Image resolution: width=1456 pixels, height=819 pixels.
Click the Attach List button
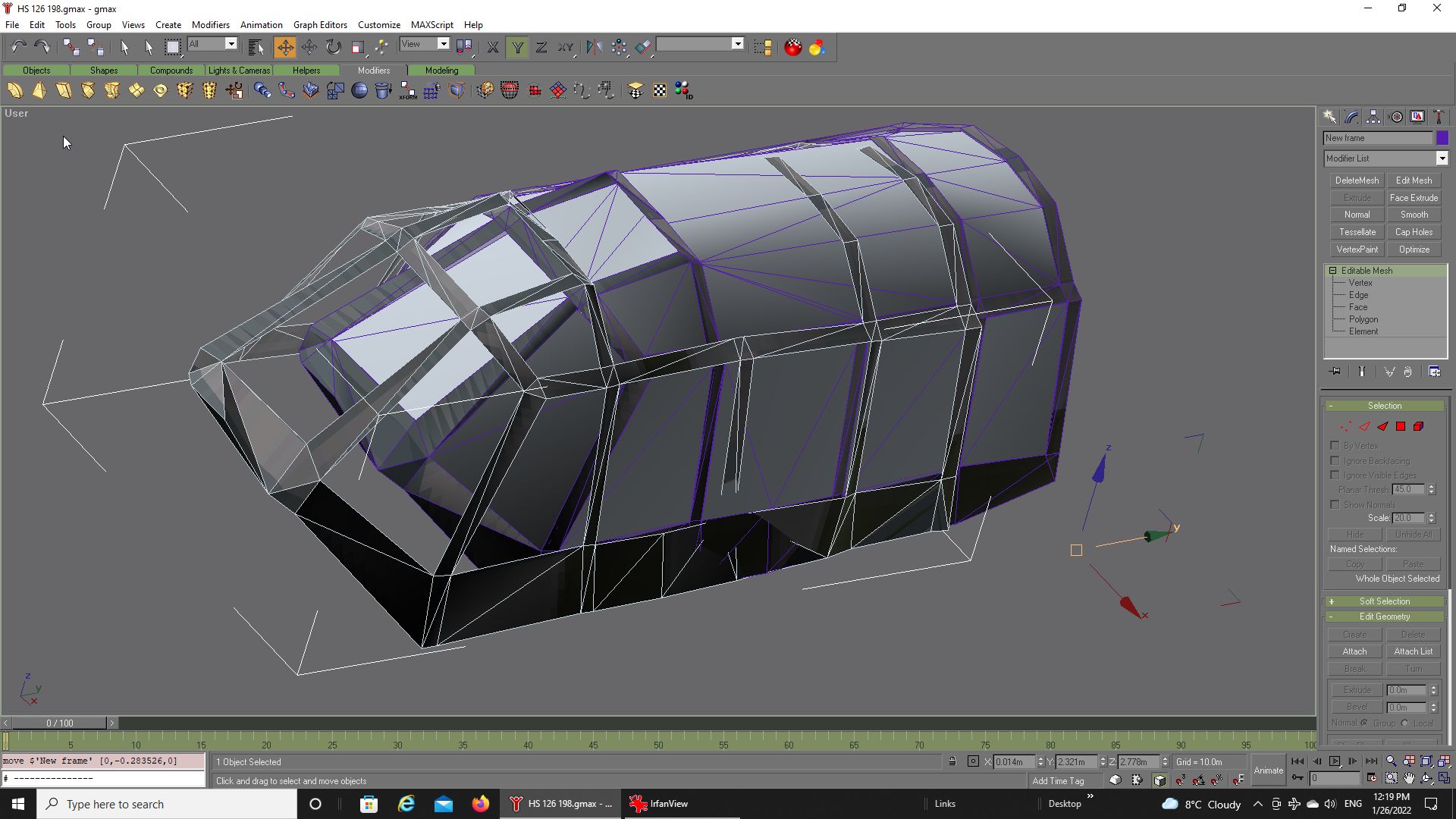pyautogui.click(x=1413, y=651)
